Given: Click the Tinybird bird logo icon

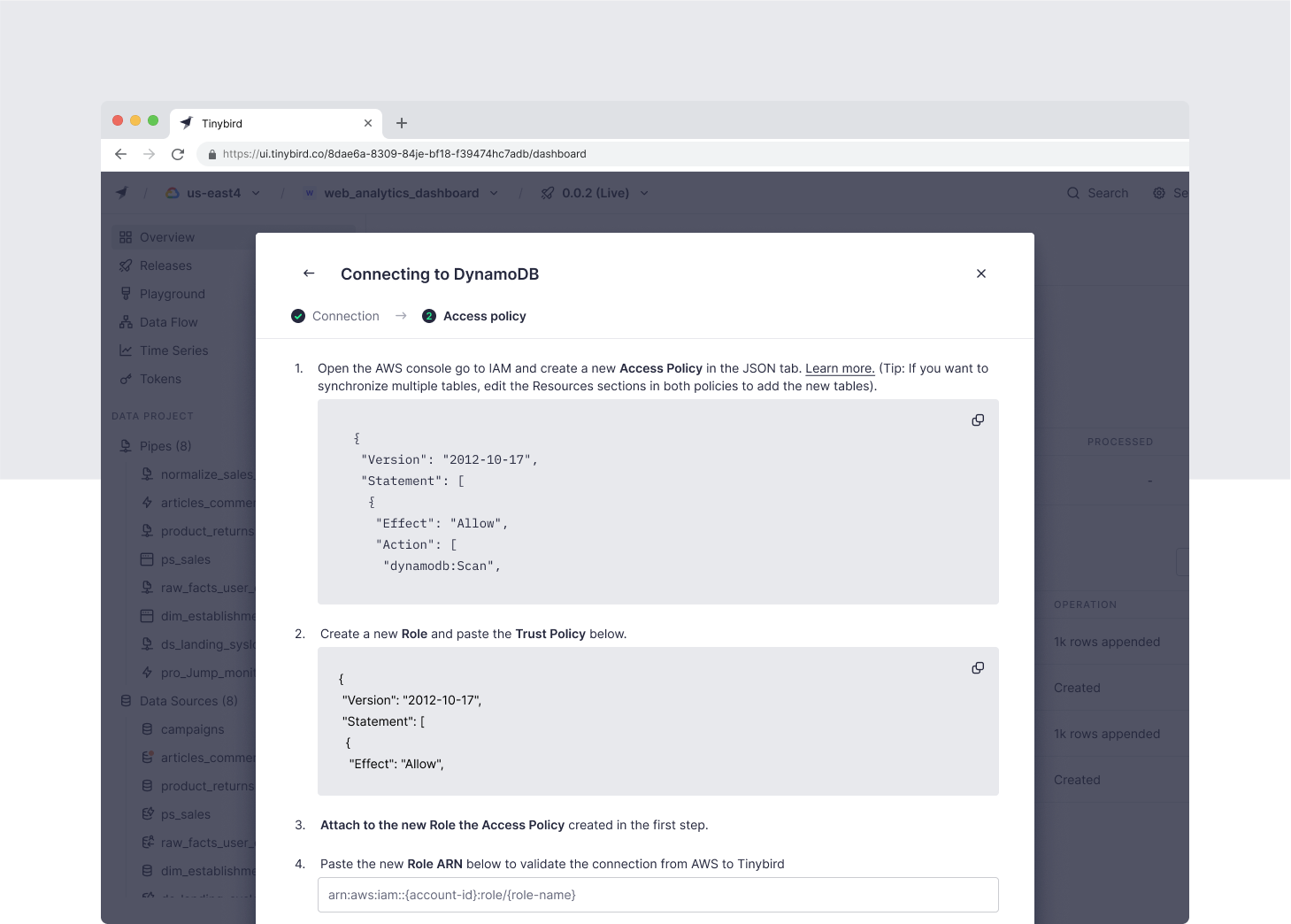Looking at the screenshot, I should pyautogui.click(x=122, y=193).
